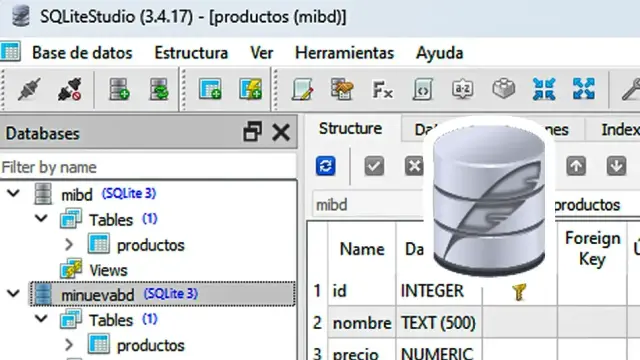Click the Create a table icon

pos(210,89)
